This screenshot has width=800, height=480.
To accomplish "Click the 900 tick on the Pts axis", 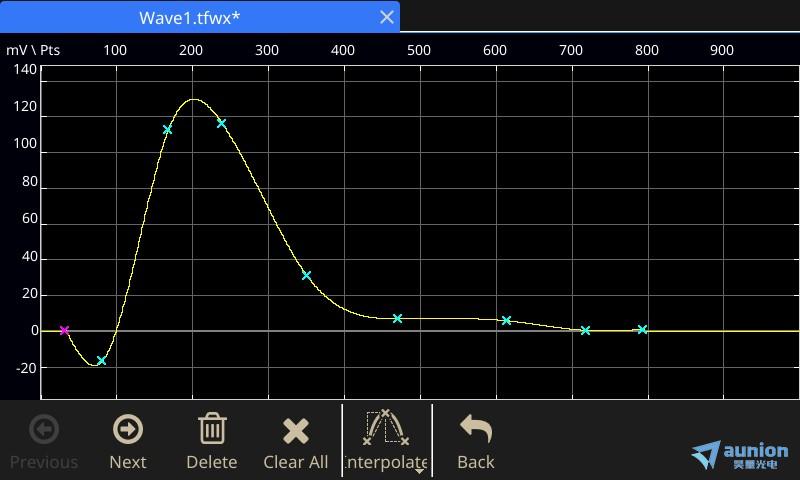I will pyautogui.click(x=722, y=50).
